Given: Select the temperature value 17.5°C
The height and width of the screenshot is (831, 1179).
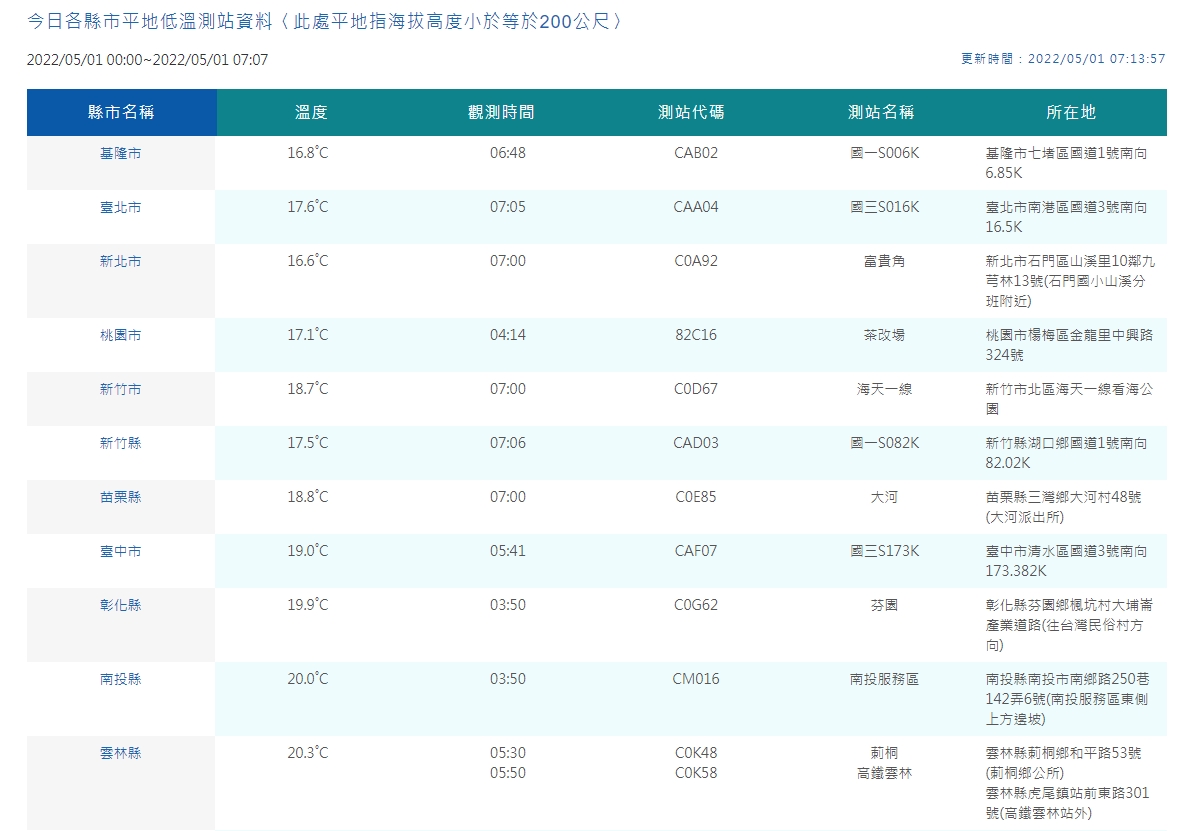Looking at the screenshot, I should [x=308, y=444].
